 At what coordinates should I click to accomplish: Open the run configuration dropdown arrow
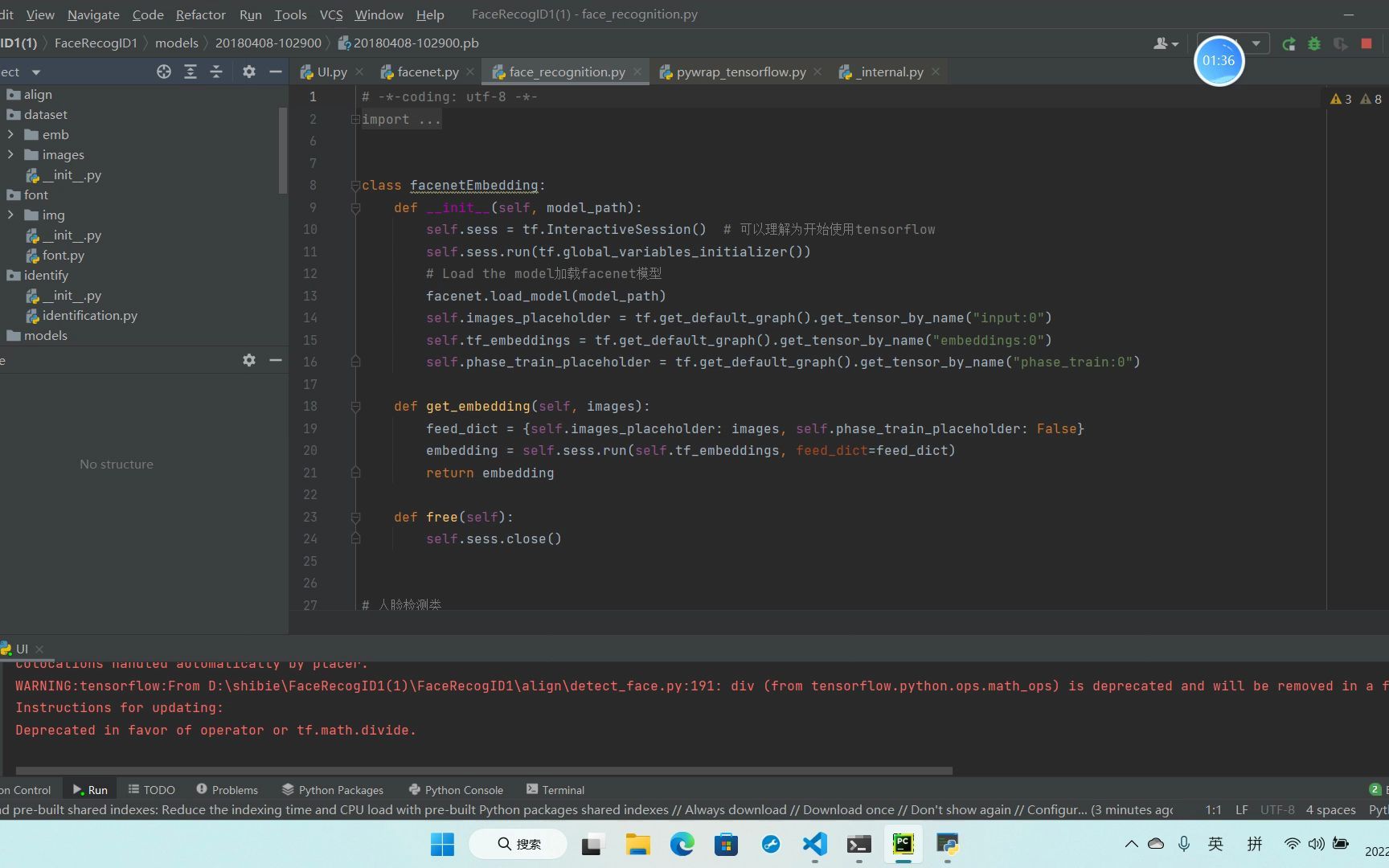pyautogui.click(x=1256, y=43)
